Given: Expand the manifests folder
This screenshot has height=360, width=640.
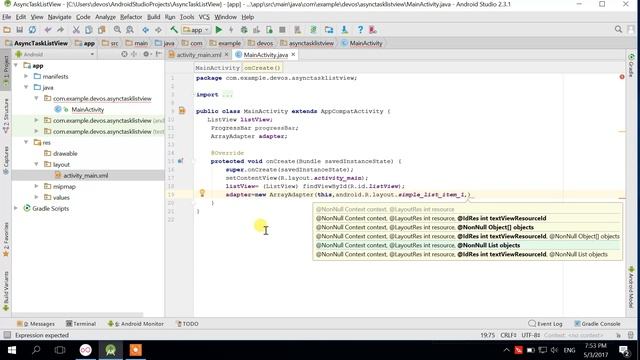Looking at the screenshot, I should click(26, 76).
